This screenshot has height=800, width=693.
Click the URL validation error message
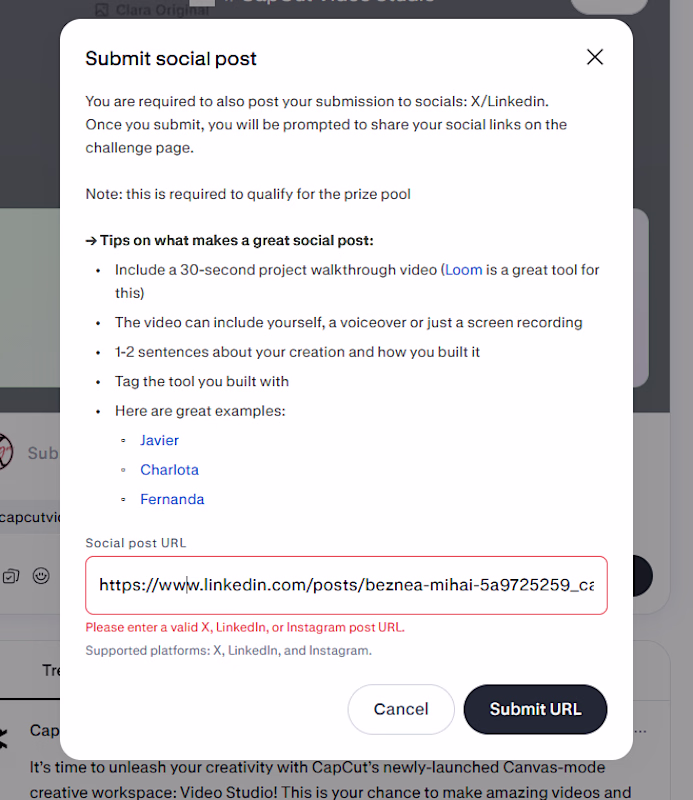(245, 628)
